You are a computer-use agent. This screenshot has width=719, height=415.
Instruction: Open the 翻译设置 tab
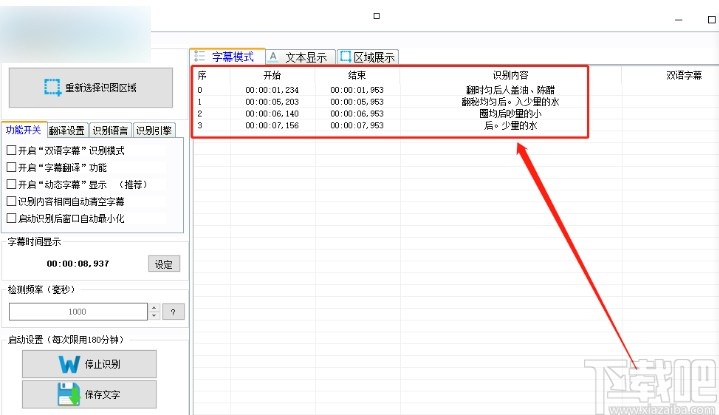click(67, 131)
